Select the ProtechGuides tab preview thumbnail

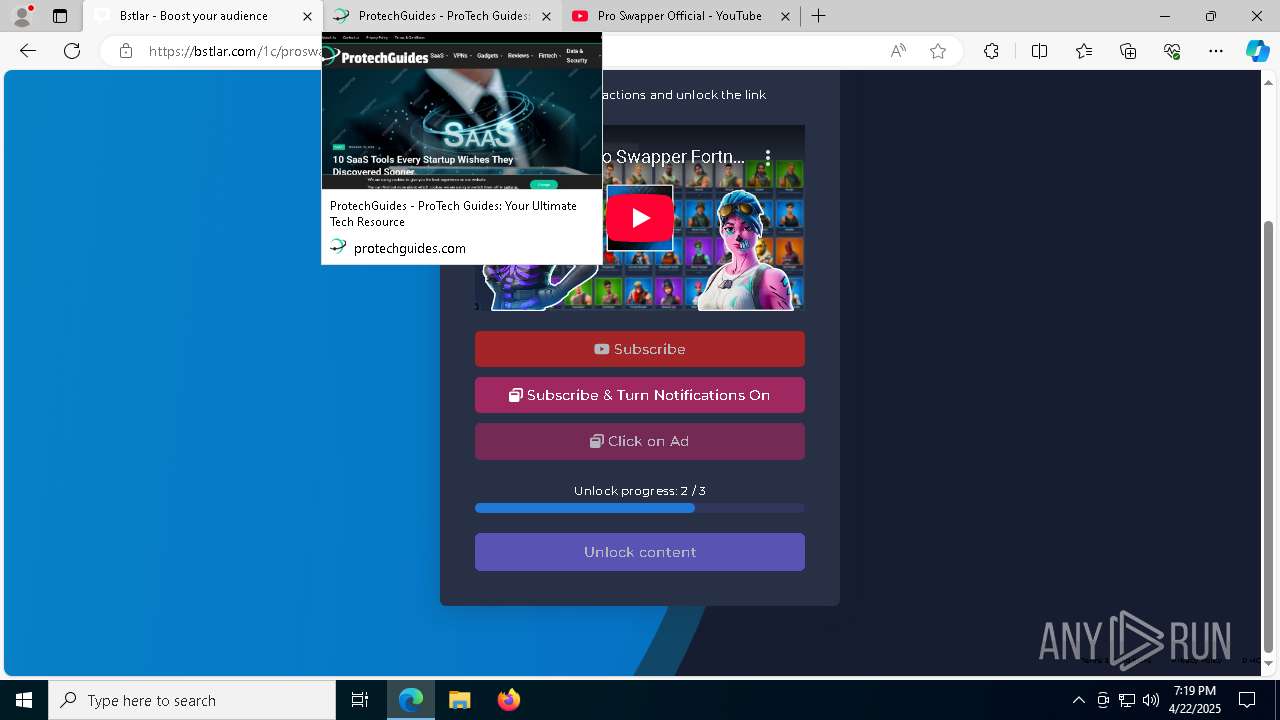pyautogui.click(x=462, y=111)
